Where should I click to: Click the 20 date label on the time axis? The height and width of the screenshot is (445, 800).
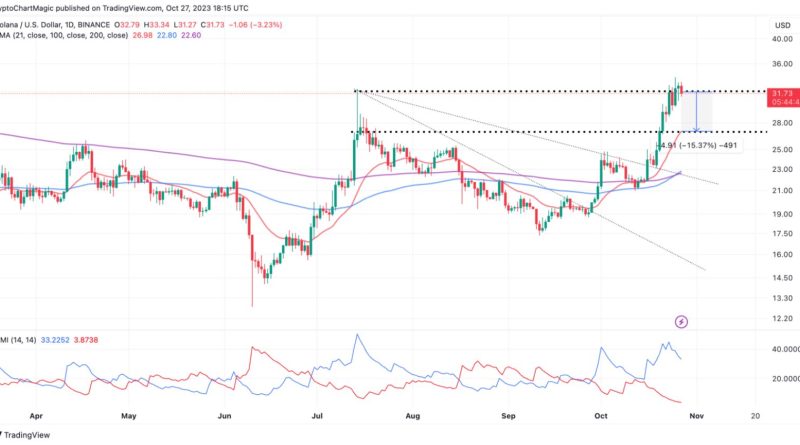756,416
